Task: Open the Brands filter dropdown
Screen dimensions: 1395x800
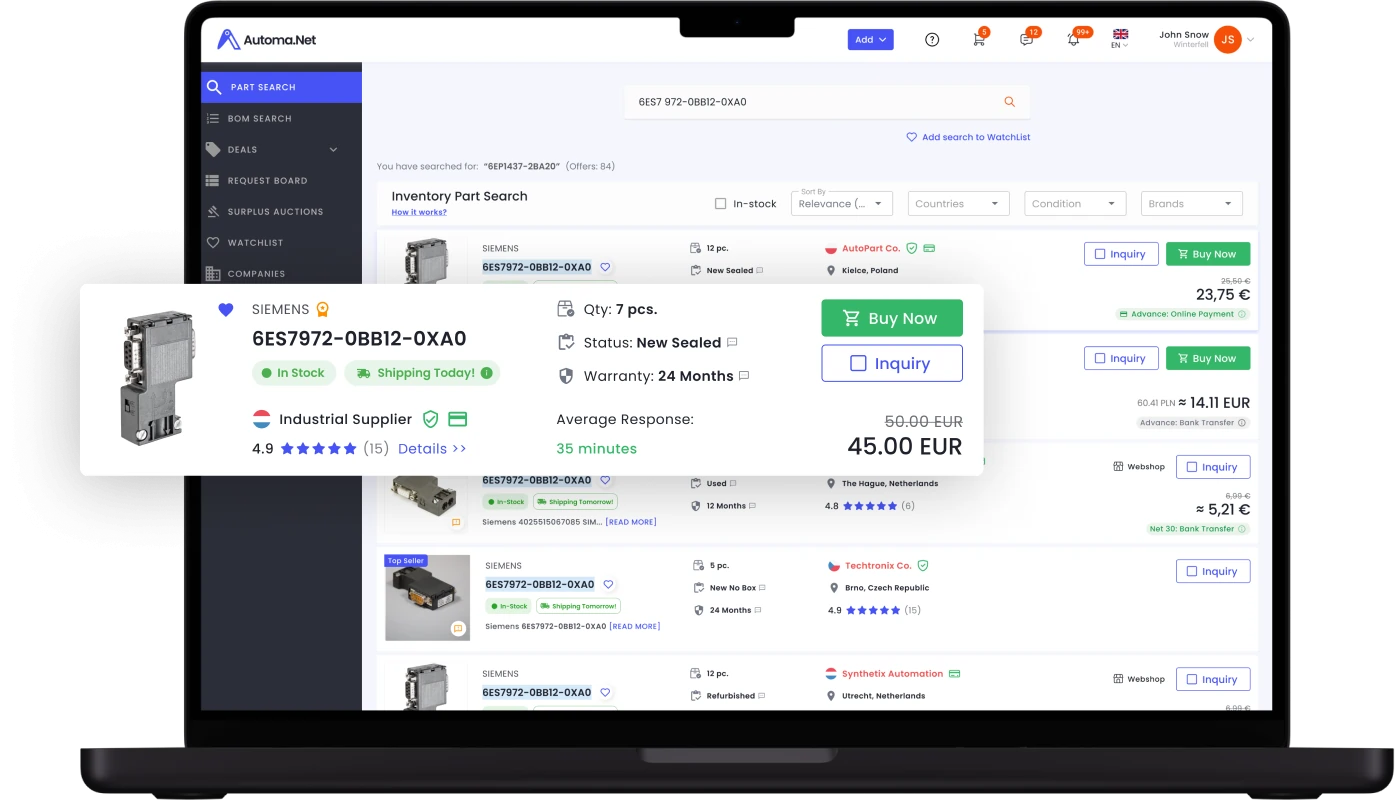Action: point(1192,203)
